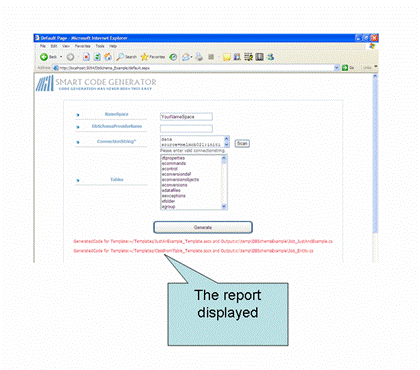Image resolution: width=420 pixels, height=370 pixels.
Task: Open the Tools menu
Action: point(100,46)
